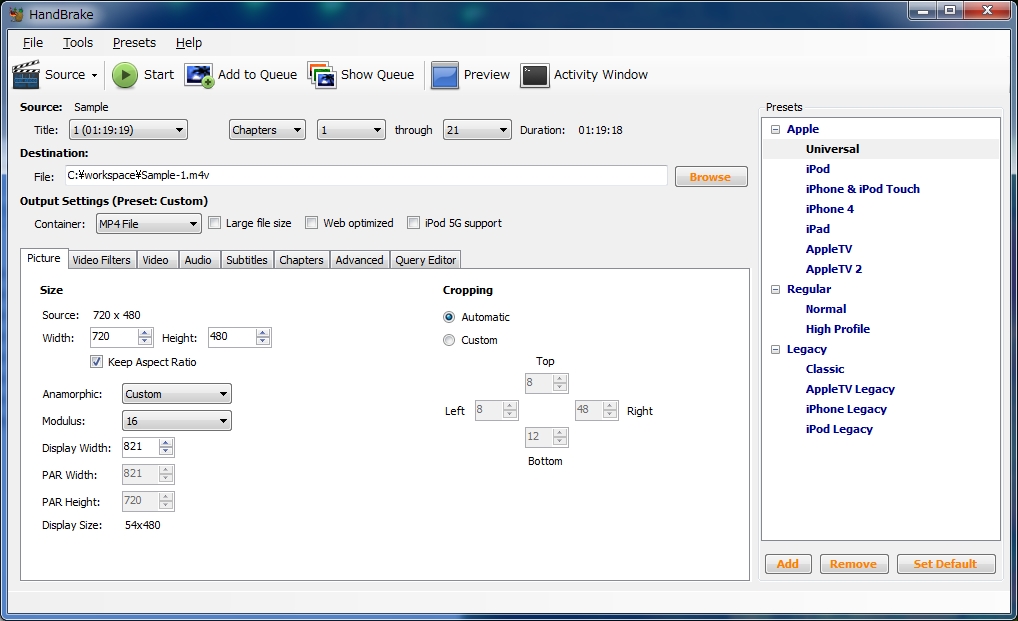
Task: Switch to the Video tab
Action: (x=155, y=260)
